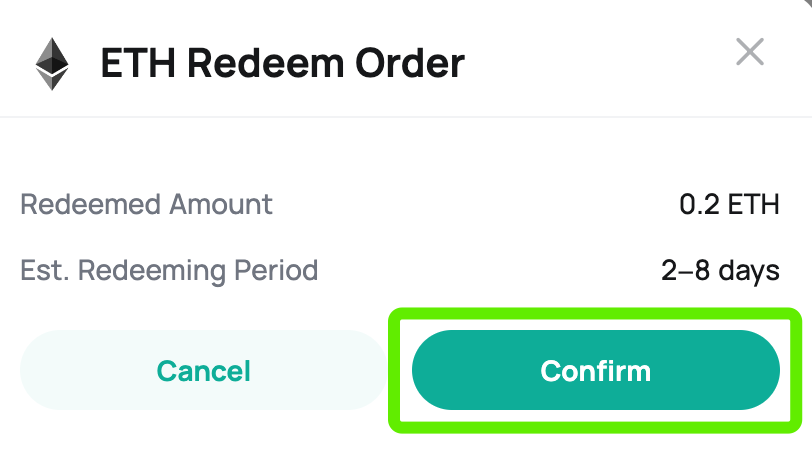Screen dimensions: 812x456
Task: Click the '2–8 days' period value
Action: click(720, 270)
